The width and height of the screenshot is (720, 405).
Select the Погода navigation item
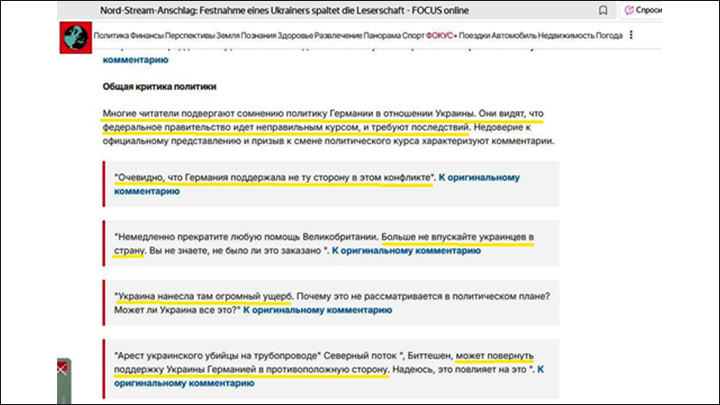(609, 35)
